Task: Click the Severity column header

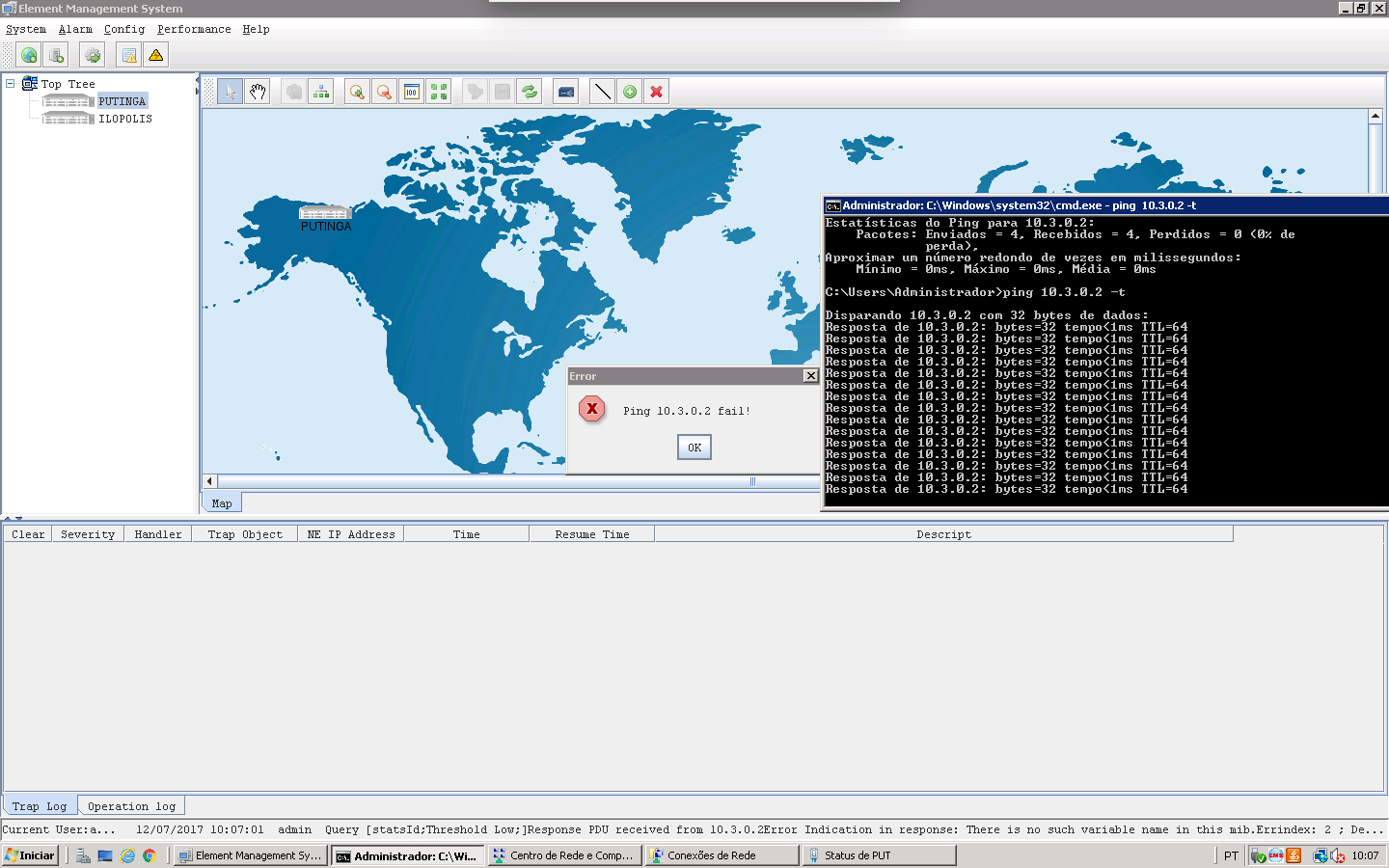Action: click(88, 534)
